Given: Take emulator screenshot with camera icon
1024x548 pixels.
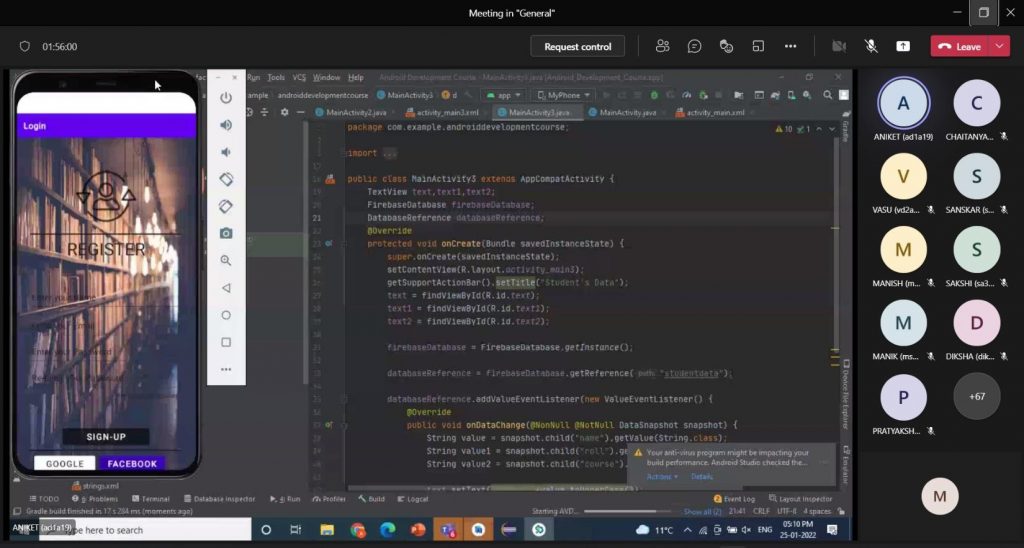Looking at the screenshot, I should (226, 233).
